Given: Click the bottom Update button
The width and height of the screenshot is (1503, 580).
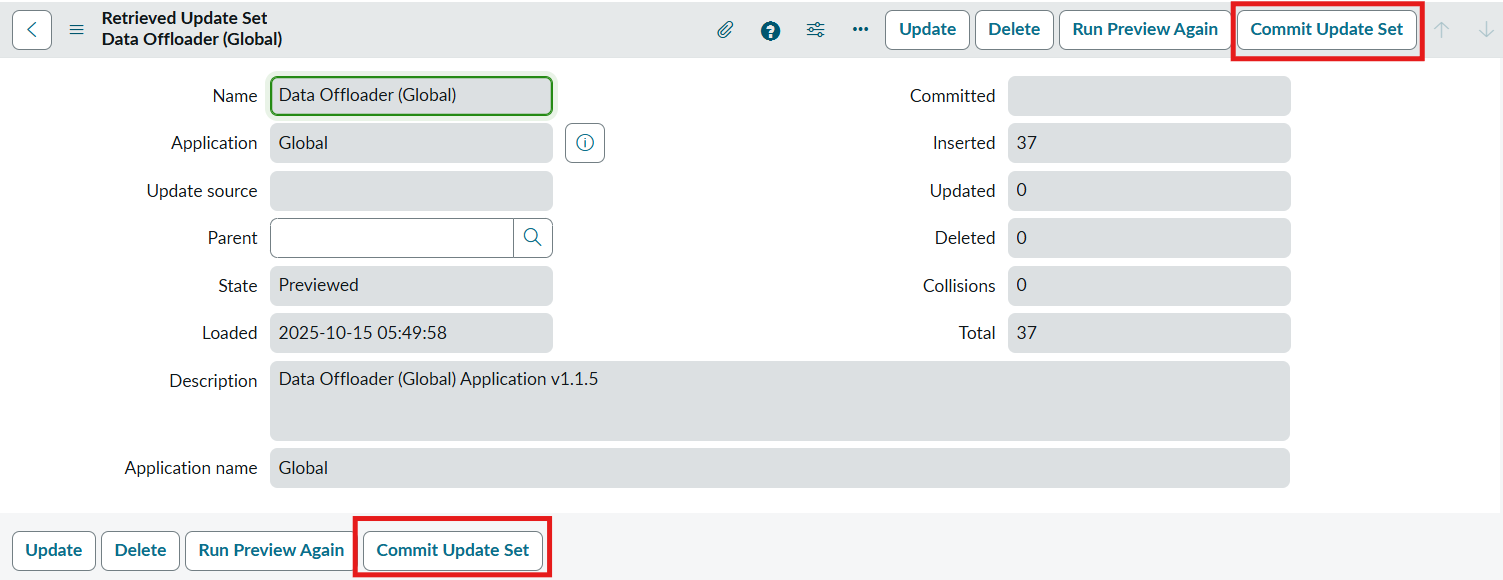Looking at the screenshot, I should coord(54,550).
